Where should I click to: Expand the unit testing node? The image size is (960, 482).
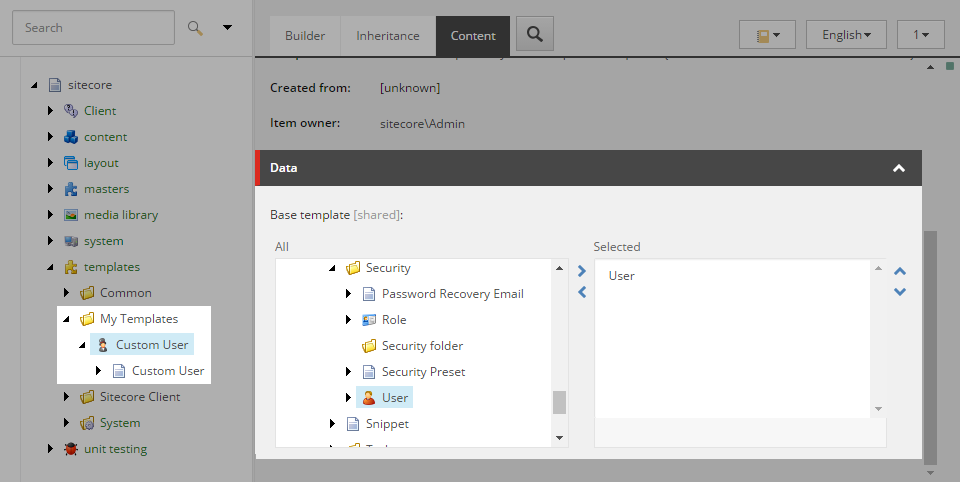click(x=50, y=449)
